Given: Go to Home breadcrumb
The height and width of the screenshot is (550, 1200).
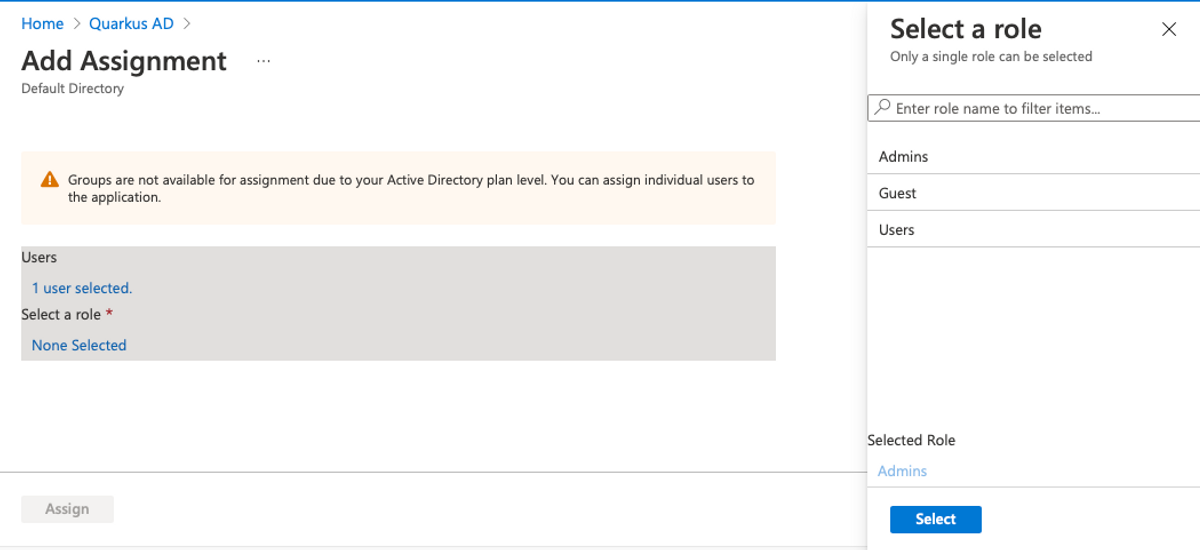Looking at the screenshot, I should 42,23.
